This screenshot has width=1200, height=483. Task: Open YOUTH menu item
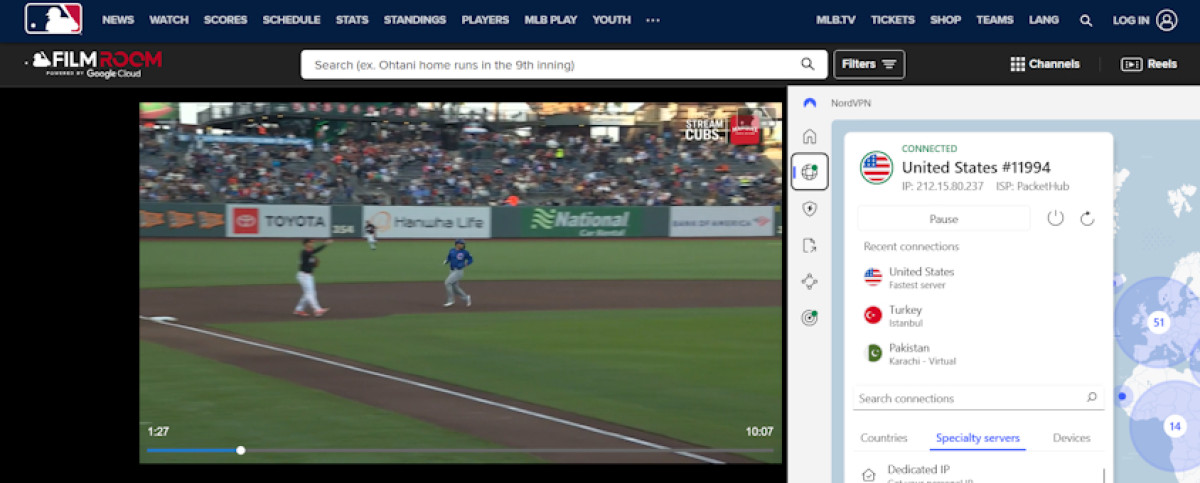click(611, 20)
